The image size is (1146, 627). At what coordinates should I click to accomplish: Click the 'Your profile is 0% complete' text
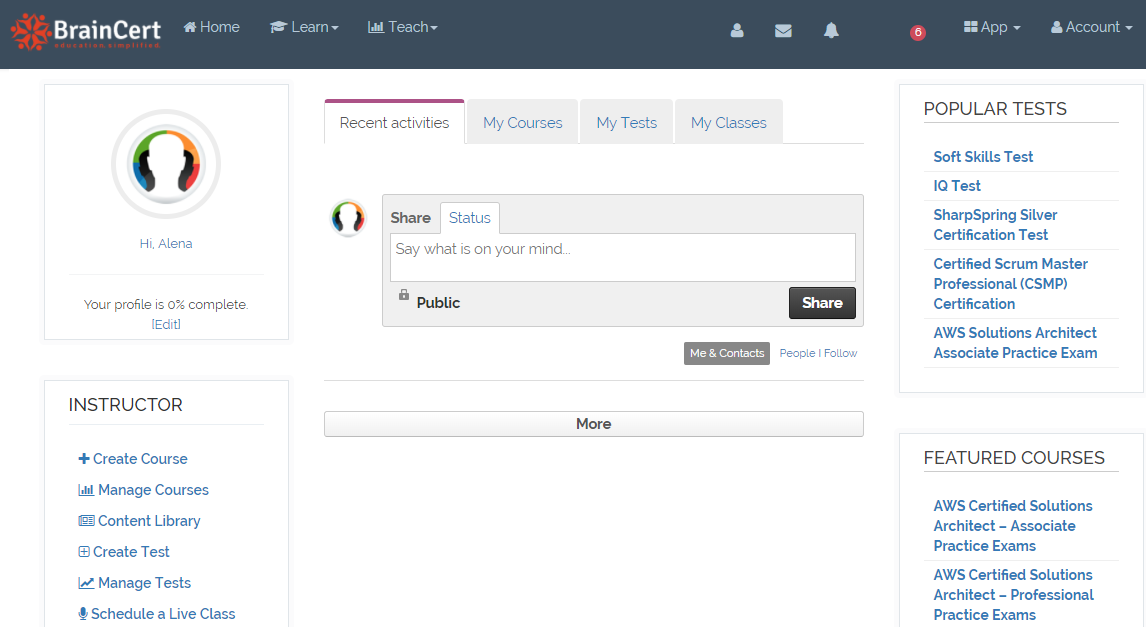pos(166,304)
